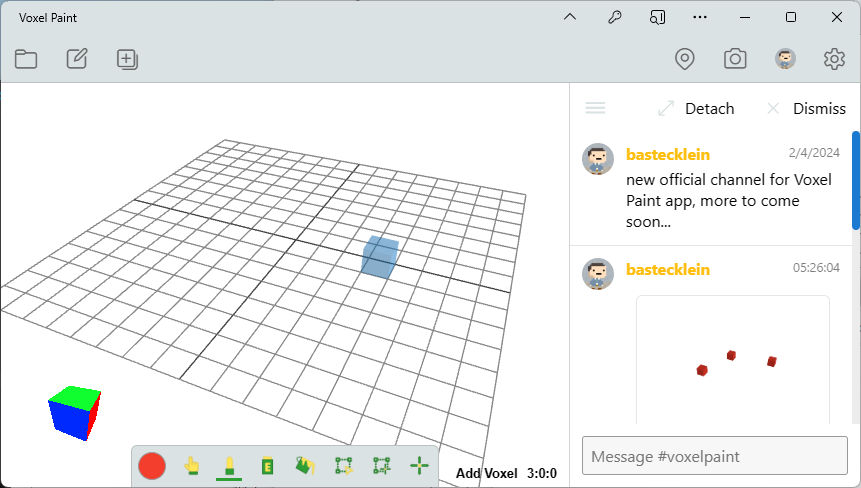Select the box select add tool
Viewport: 861px width, 488px height.
(x=382, y=466)
